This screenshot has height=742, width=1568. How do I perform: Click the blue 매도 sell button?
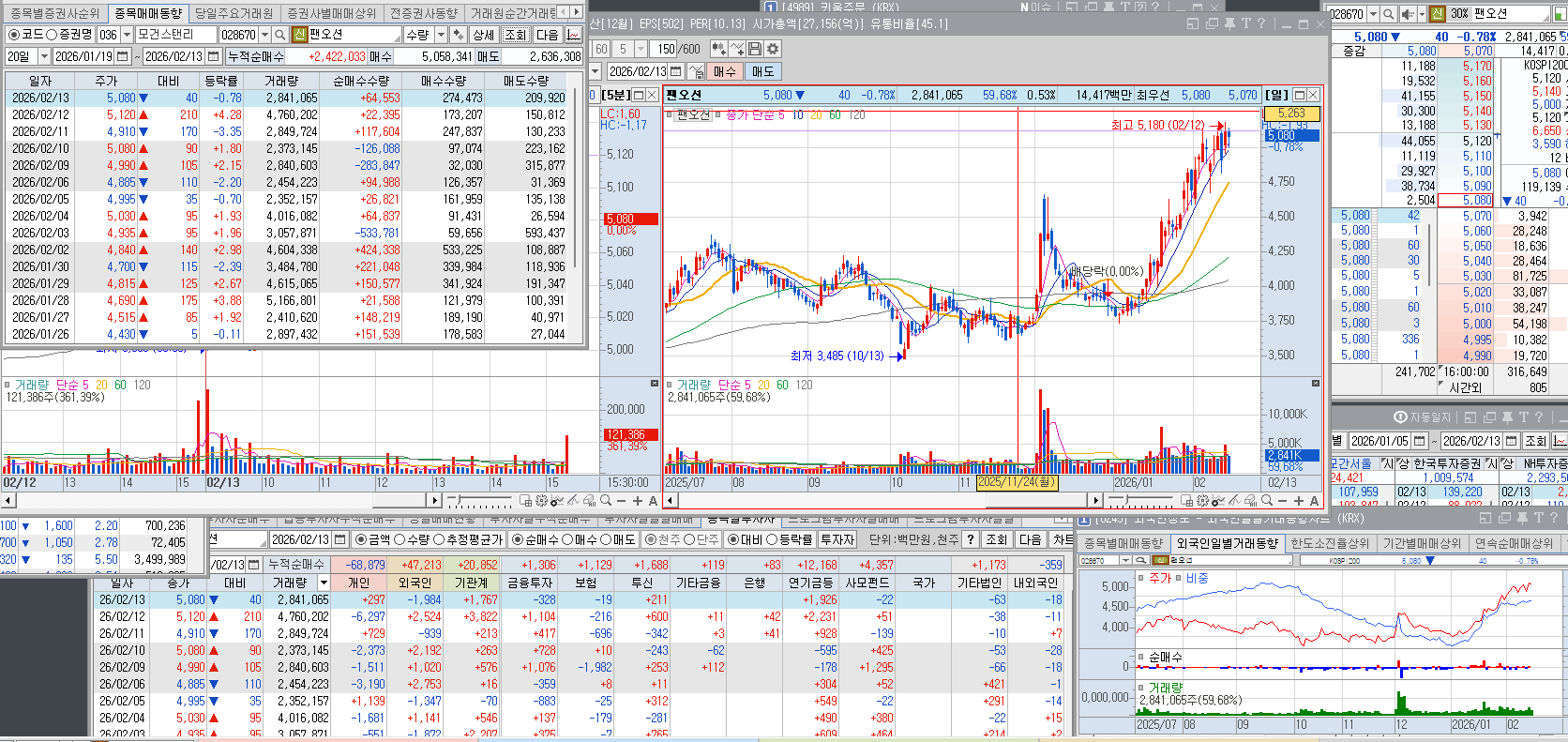pos(763,71)
